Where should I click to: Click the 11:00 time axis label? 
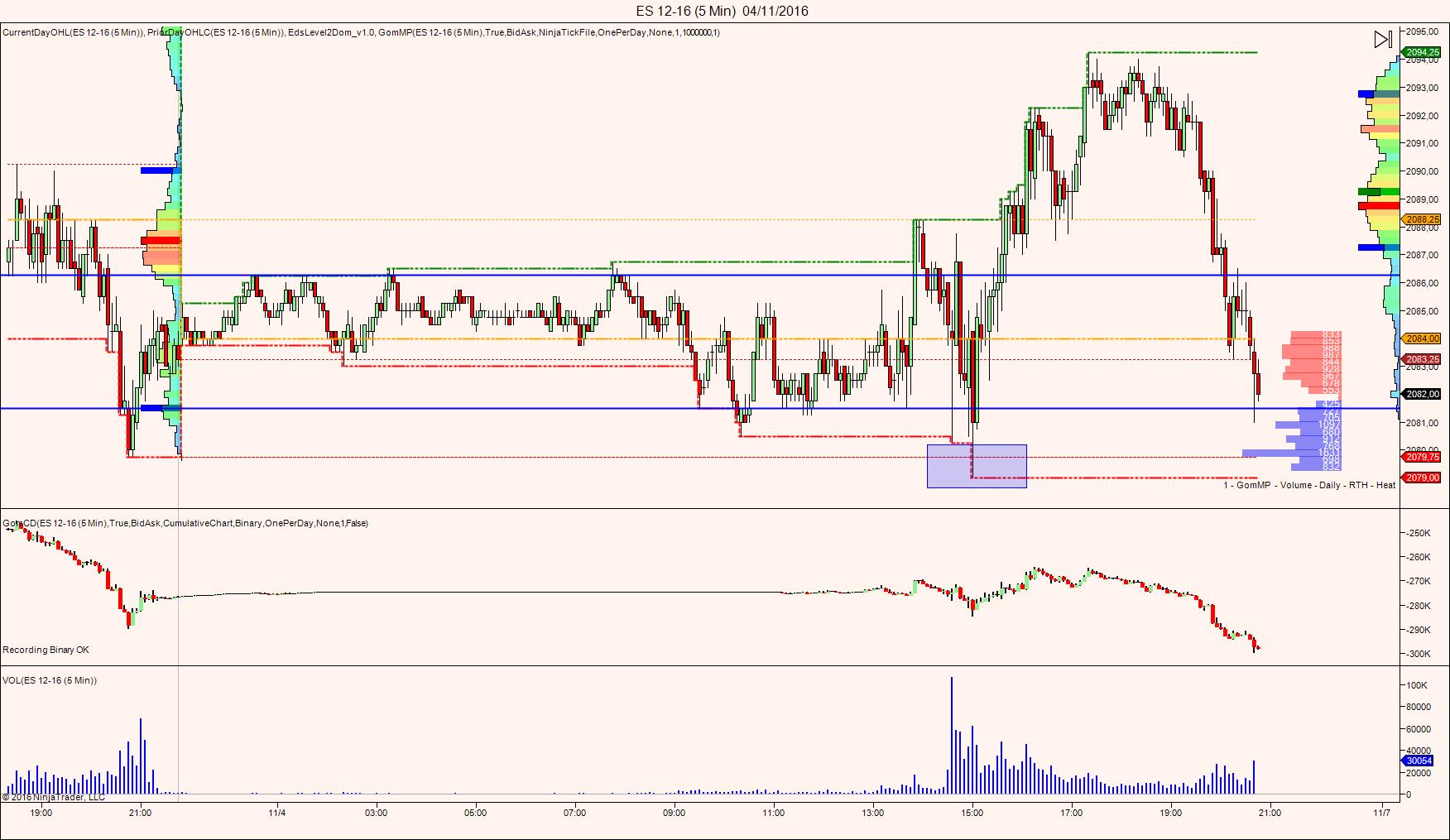(x=774, y=813)
